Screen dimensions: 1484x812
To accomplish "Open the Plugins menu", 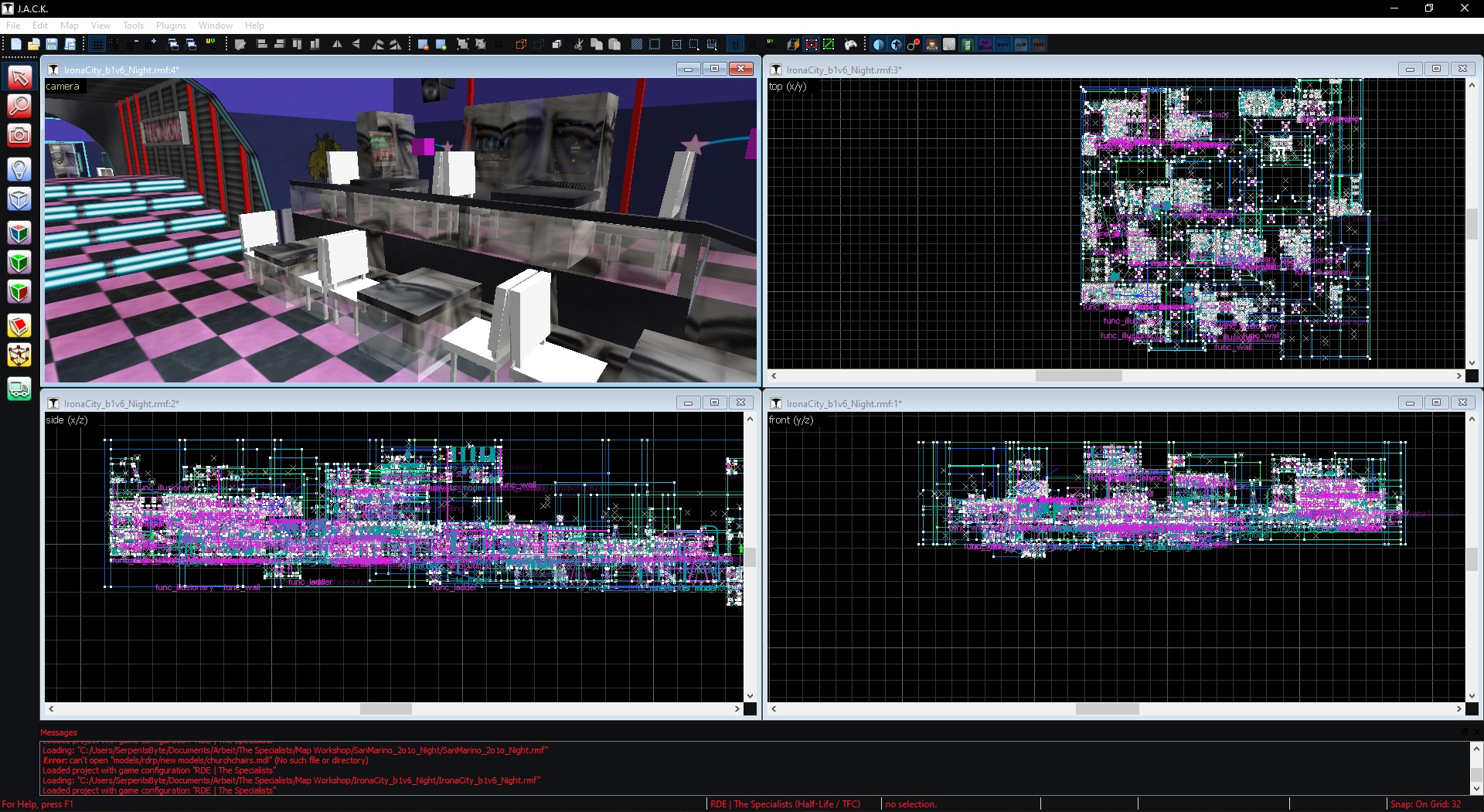I will coord(171,25).
